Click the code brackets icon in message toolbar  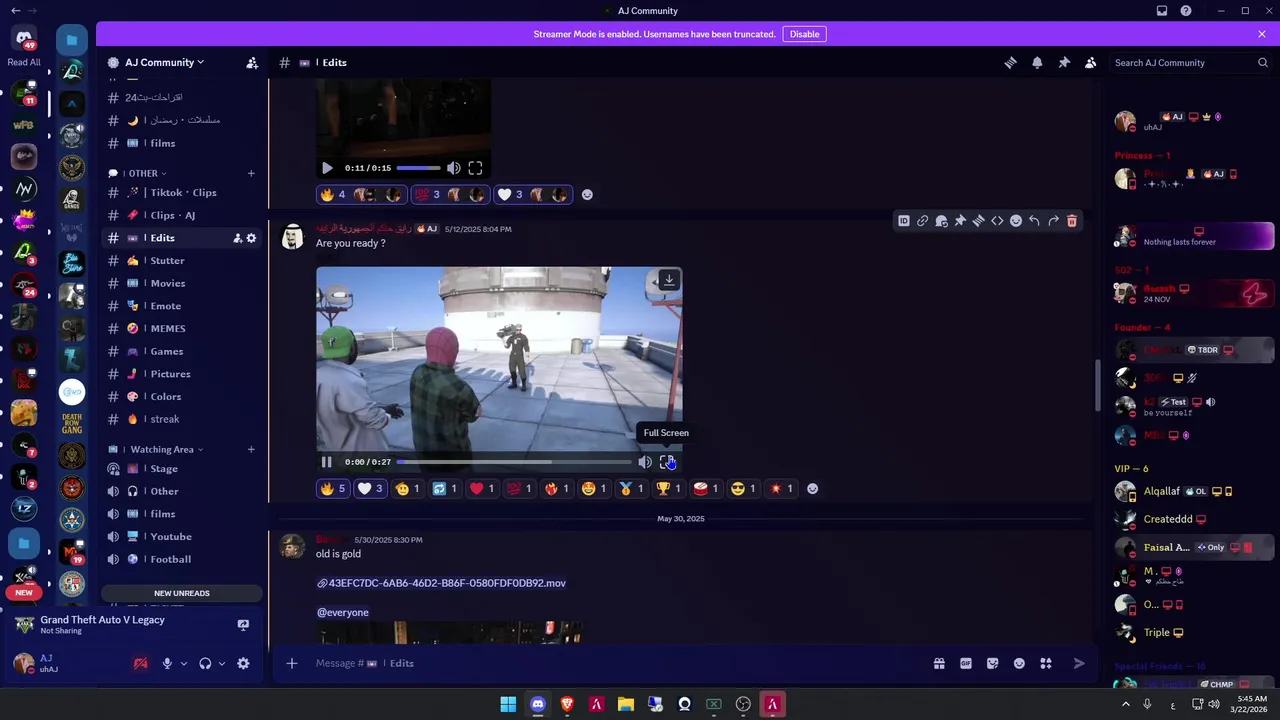(x=997, y=221)
